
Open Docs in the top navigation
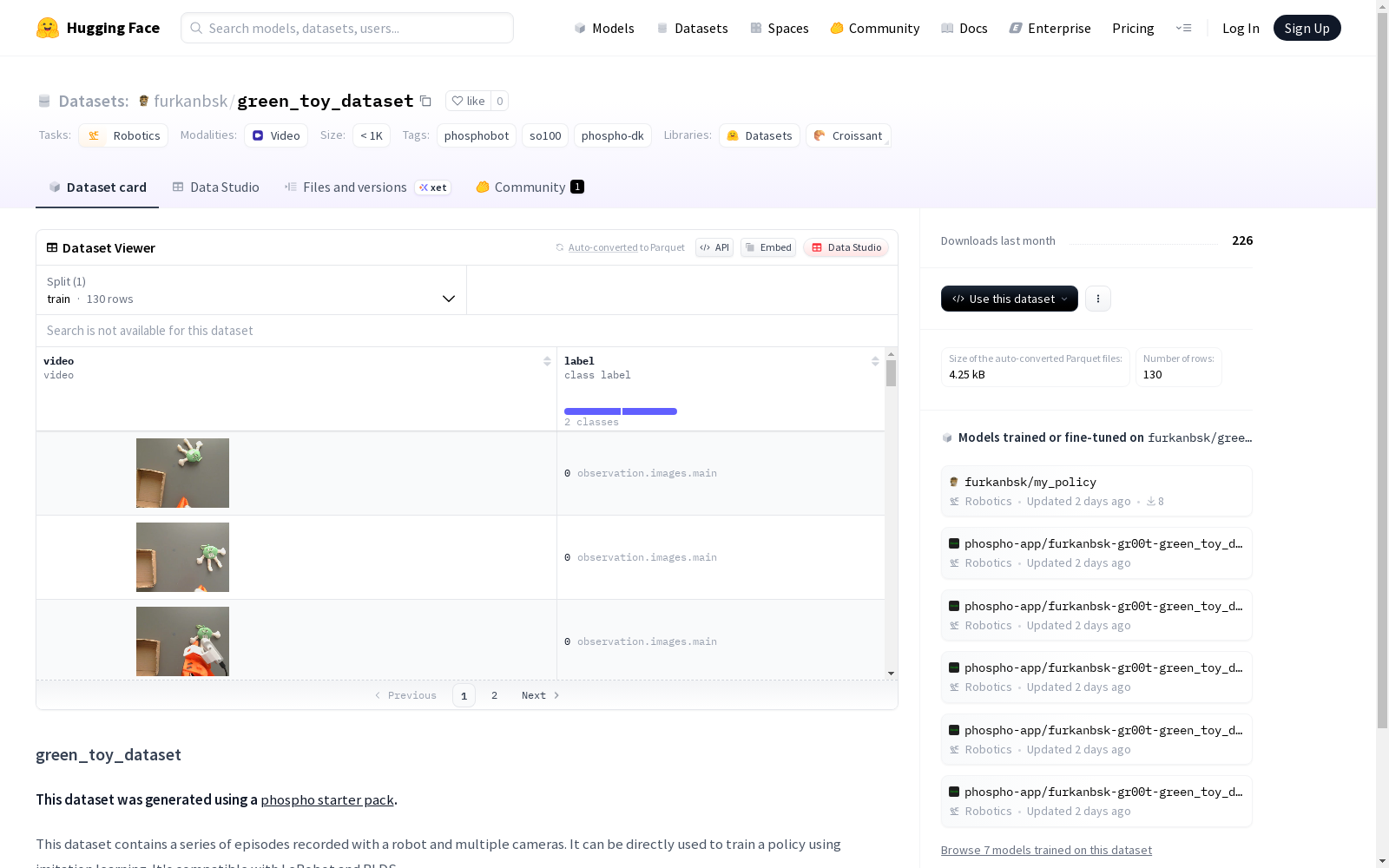point(964,28)
